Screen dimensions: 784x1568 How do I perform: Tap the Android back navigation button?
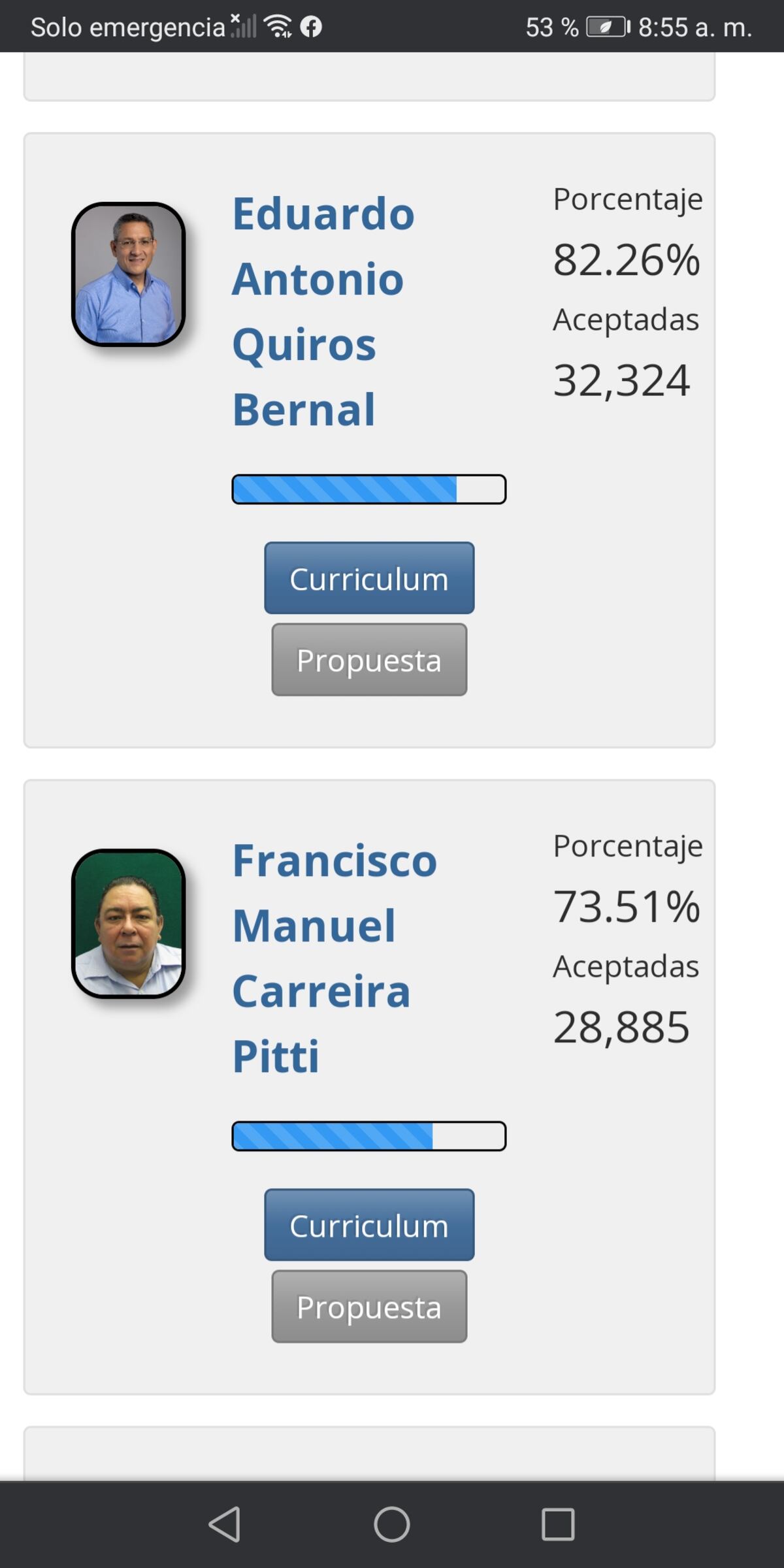(x=225, y=1524)
